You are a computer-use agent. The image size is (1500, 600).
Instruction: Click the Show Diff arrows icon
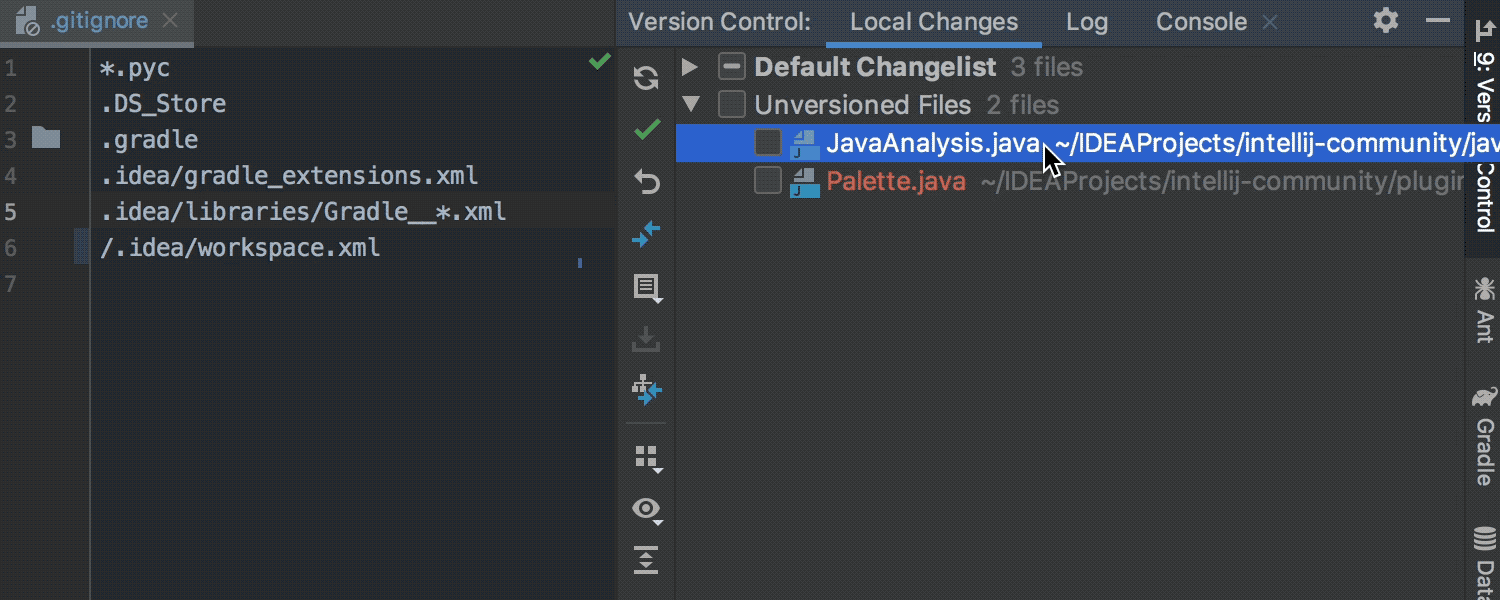pos(647,234)
